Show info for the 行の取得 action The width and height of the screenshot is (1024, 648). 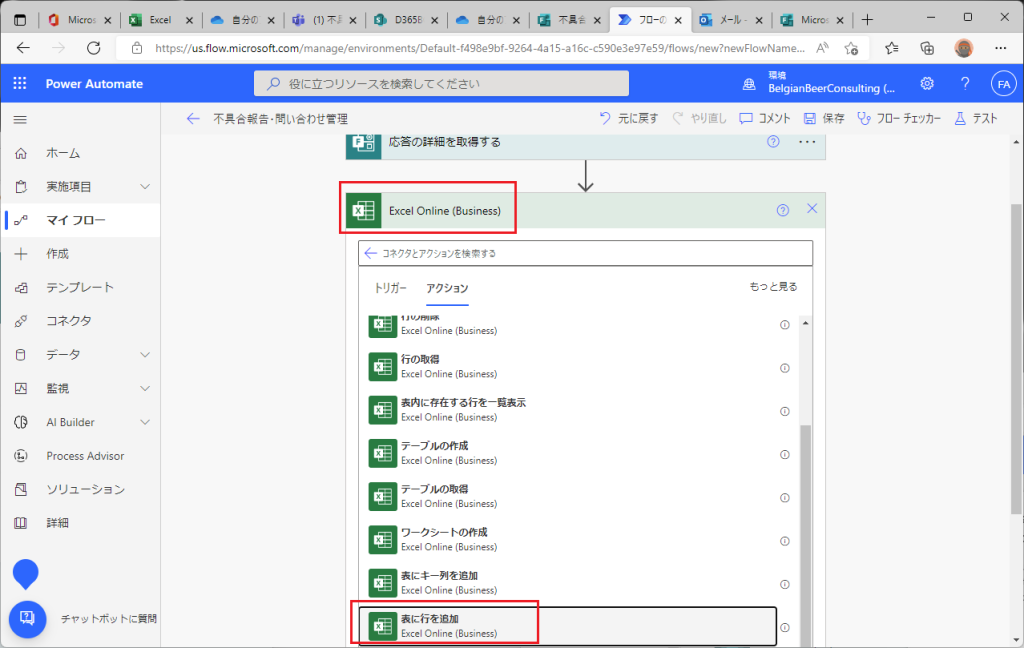click(x=785, y=368)
